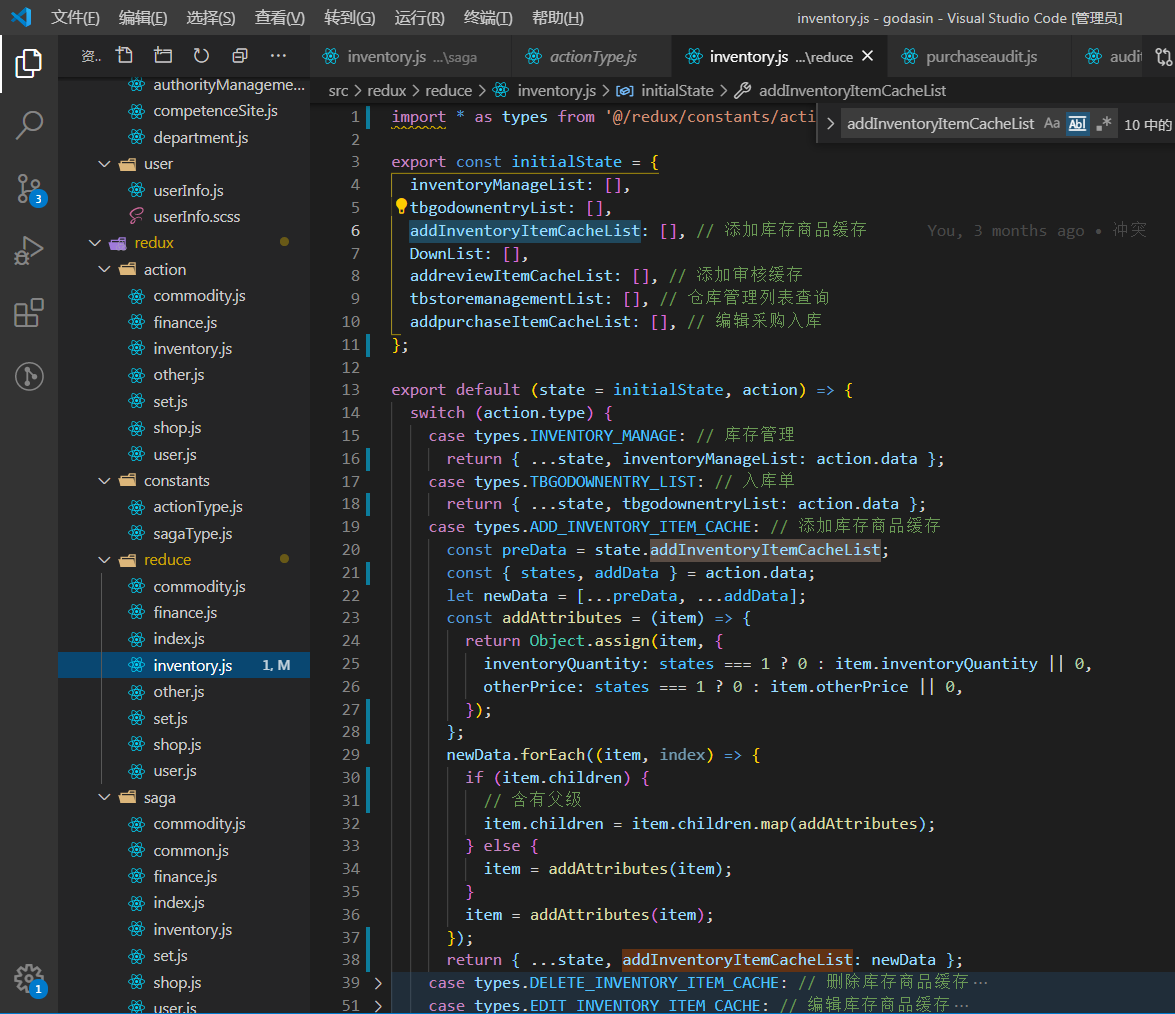Open the 查看(V) menu
This screenshot has width=1175, height=1014.
[x=280, y=17]
